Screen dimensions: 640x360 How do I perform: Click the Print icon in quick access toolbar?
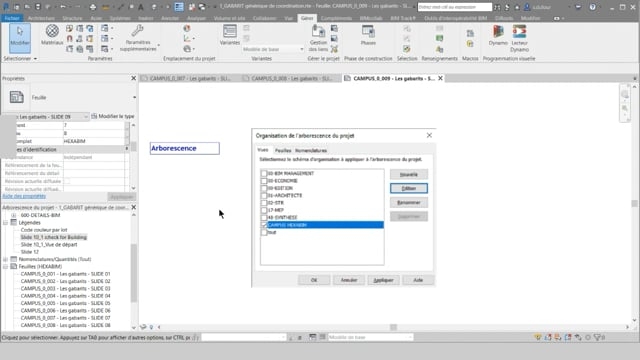[93, 7]
